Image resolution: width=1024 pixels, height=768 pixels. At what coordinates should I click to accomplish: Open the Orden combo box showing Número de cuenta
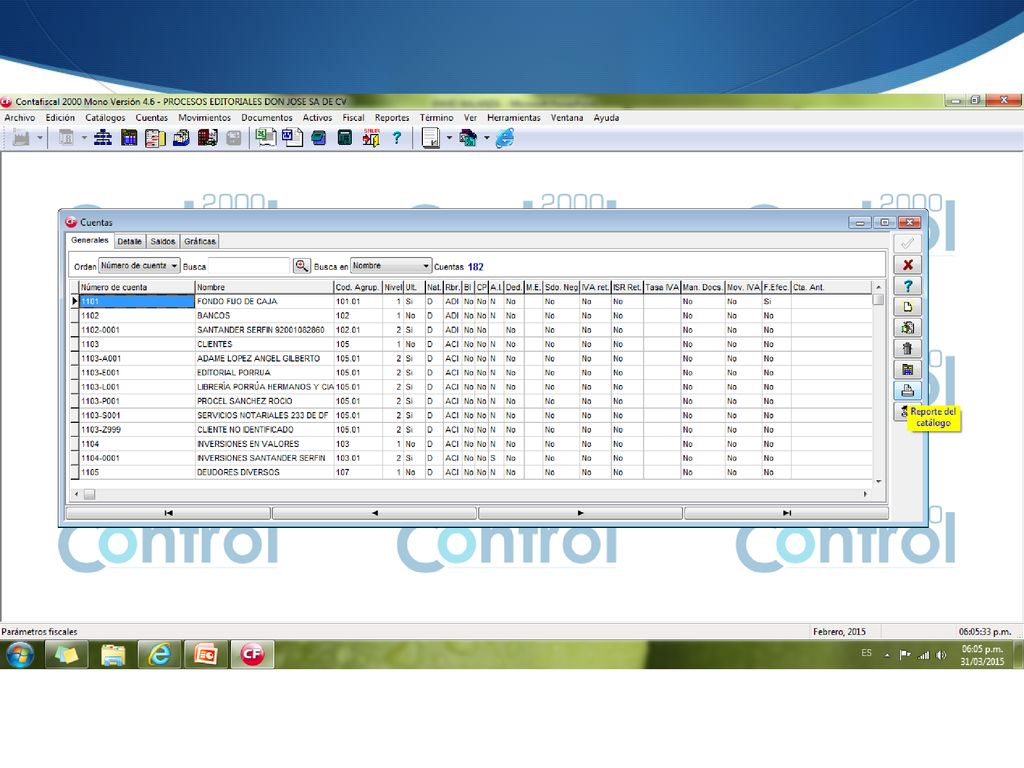click(x=139, y=266)
